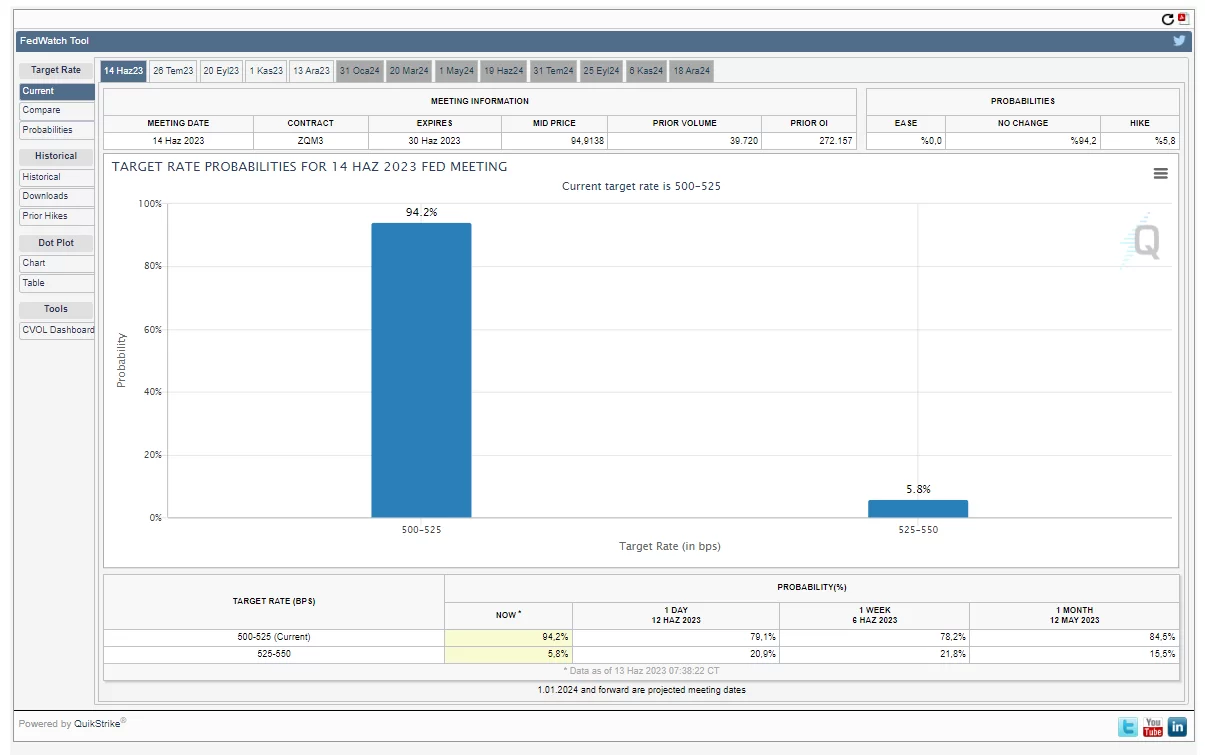Click the 1 month value 15,5%
This screenshot has height=755, width=1205.
pyautogui.click(x=1075, y=654)
